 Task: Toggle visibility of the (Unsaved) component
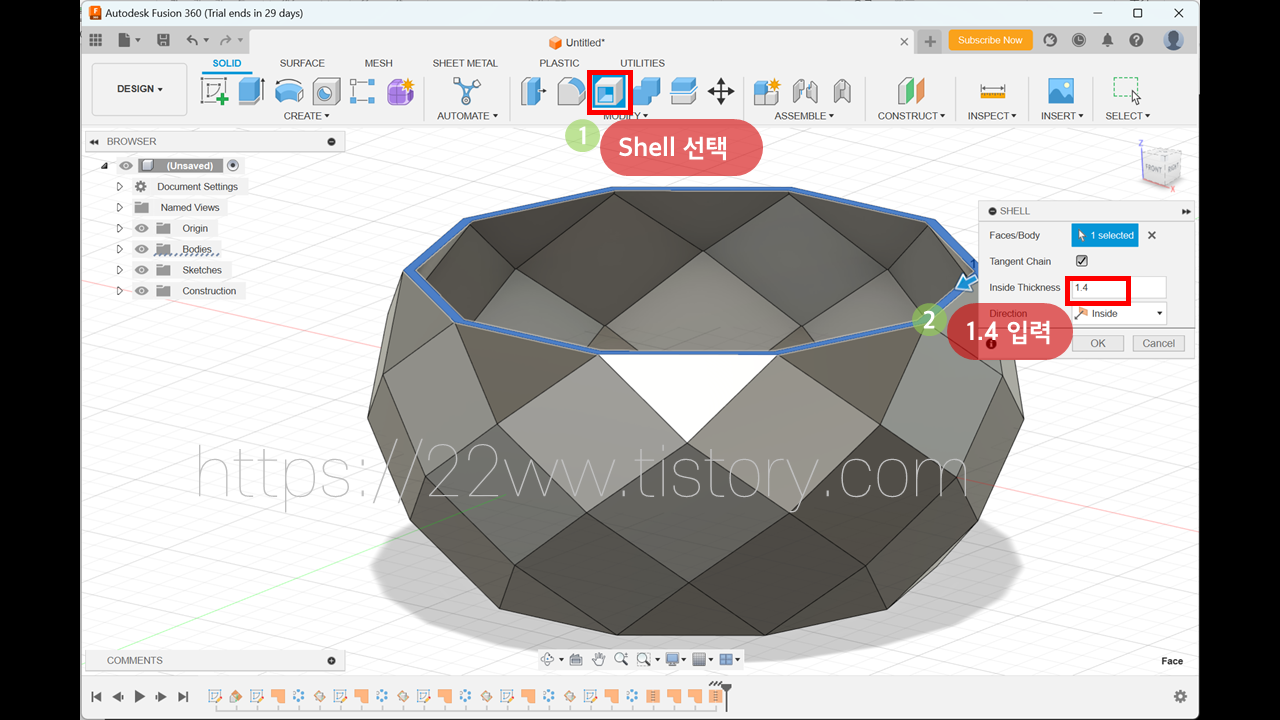[x=125, y=166]
